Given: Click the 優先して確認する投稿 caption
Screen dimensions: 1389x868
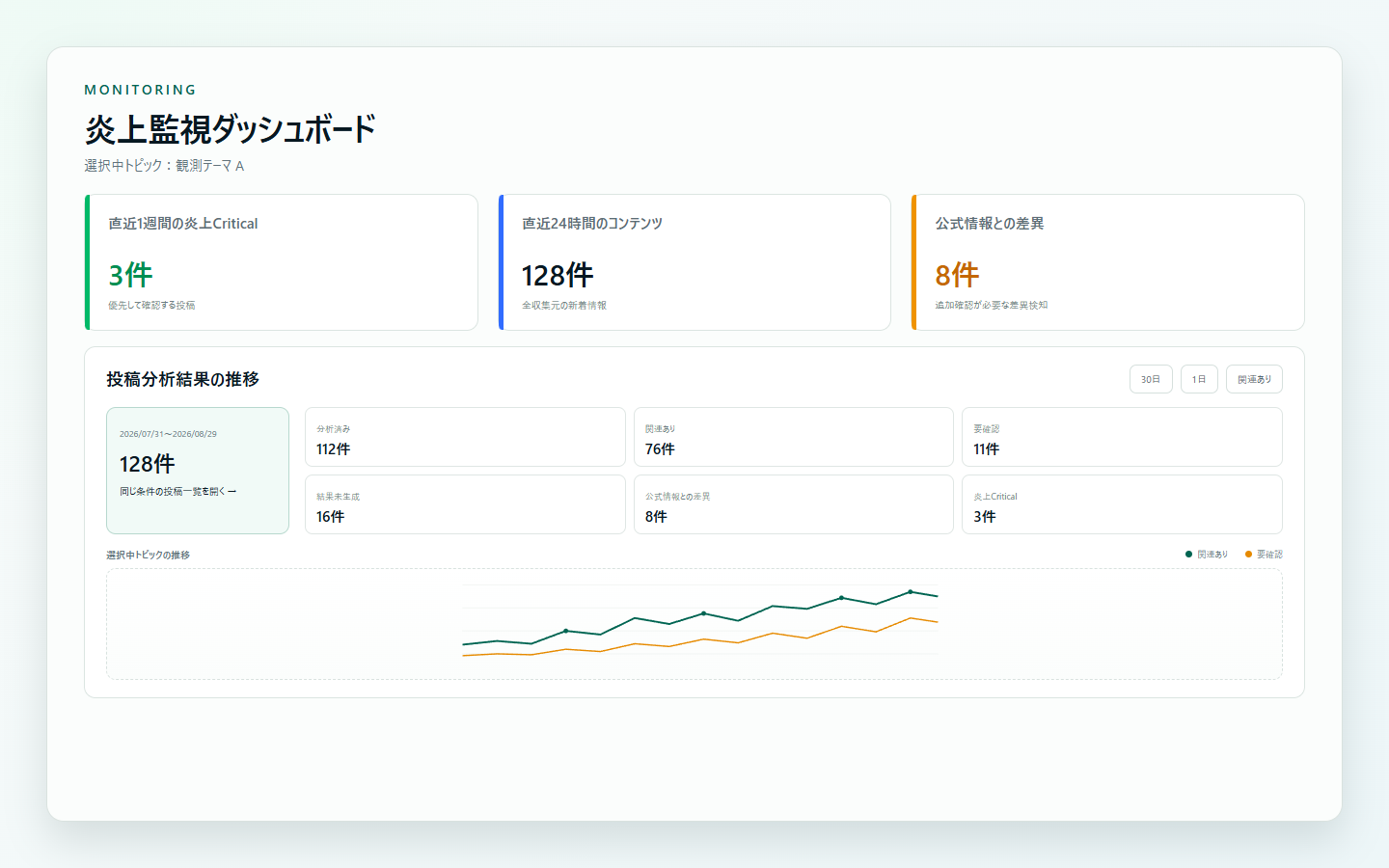Looking at the screenshot, I should (x=151, y=306).
